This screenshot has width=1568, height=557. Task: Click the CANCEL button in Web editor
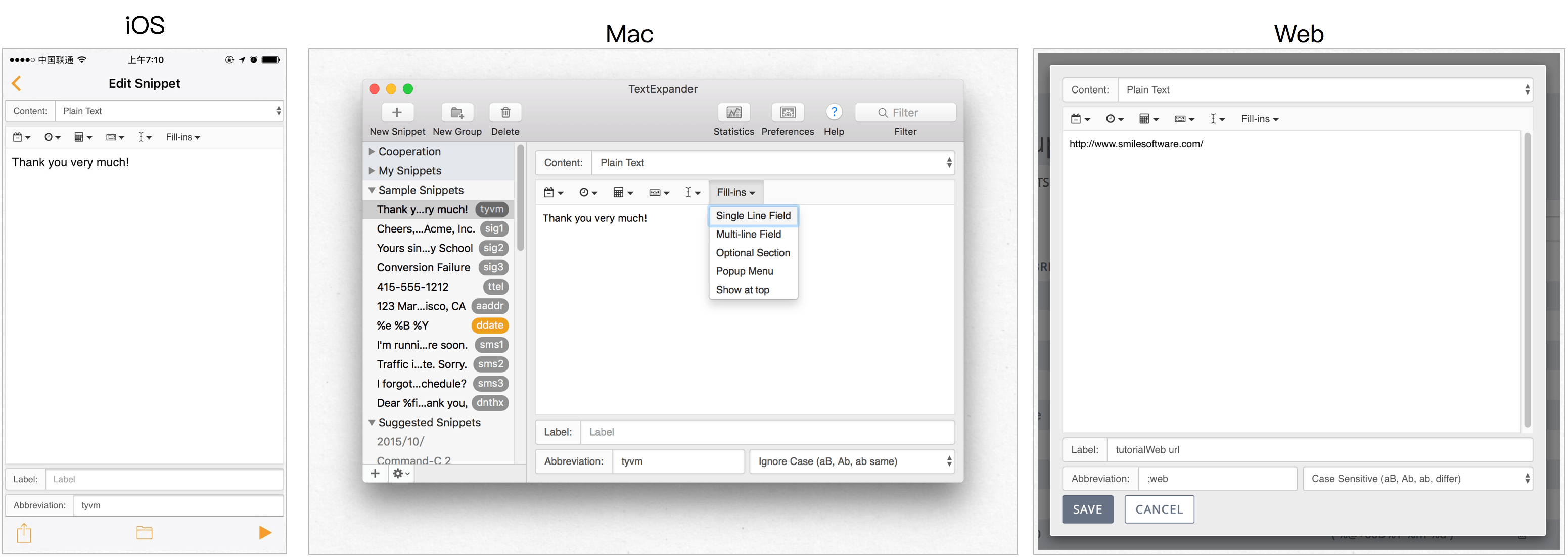pos(1159,509)
